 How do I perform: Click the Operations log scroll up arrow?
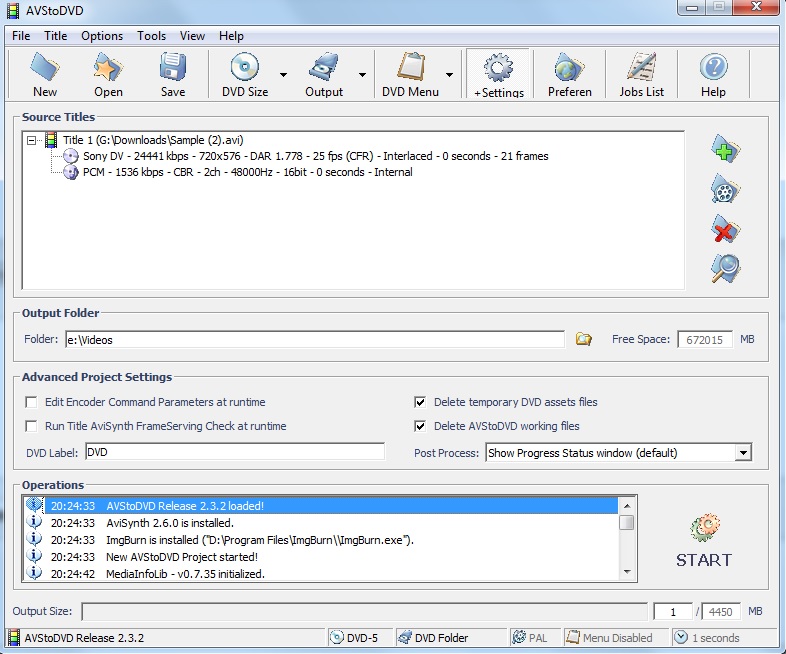627,505
